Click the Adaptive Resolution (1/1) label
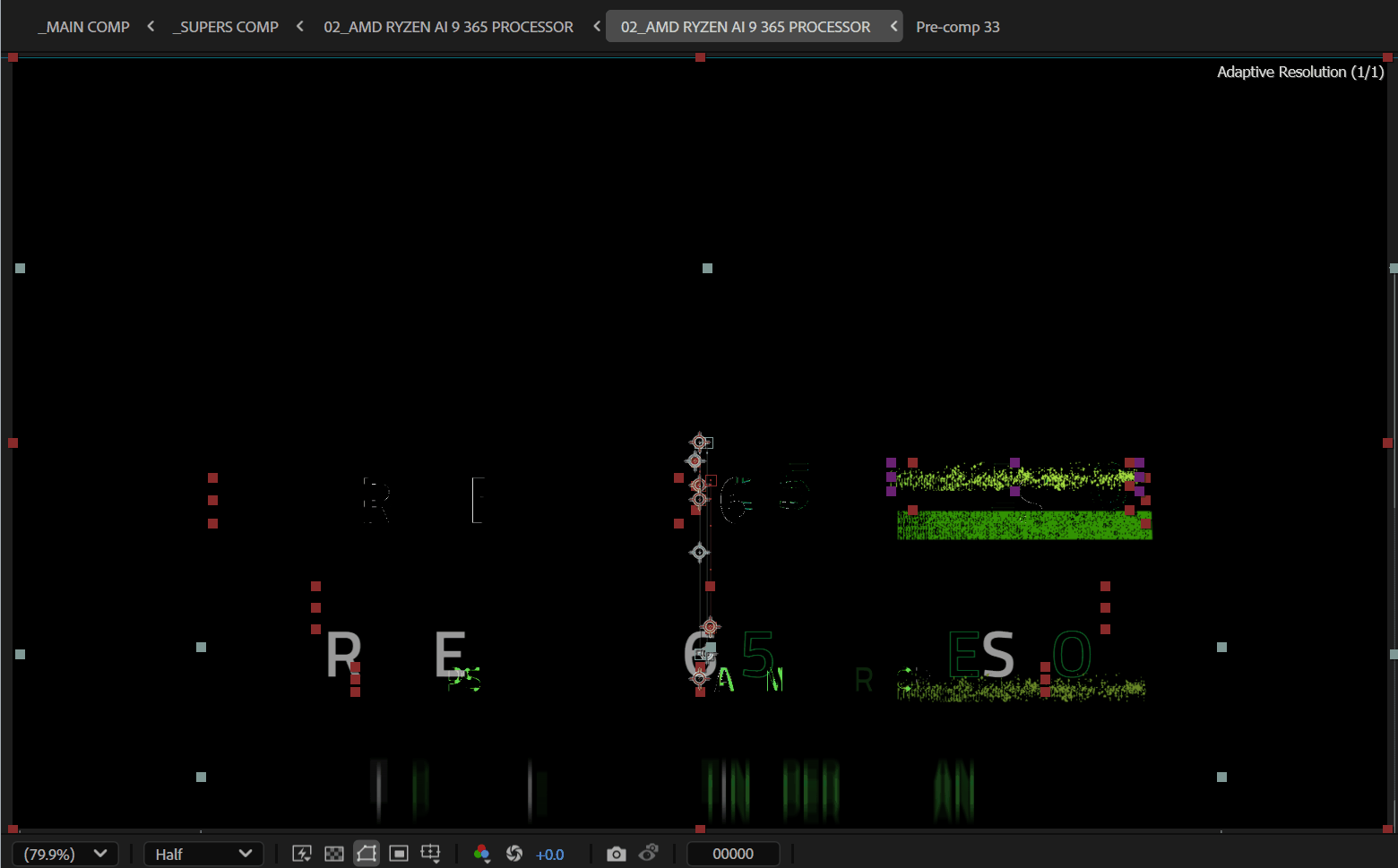Screen dimensions: 1398x868 (x=1300, y=72)
